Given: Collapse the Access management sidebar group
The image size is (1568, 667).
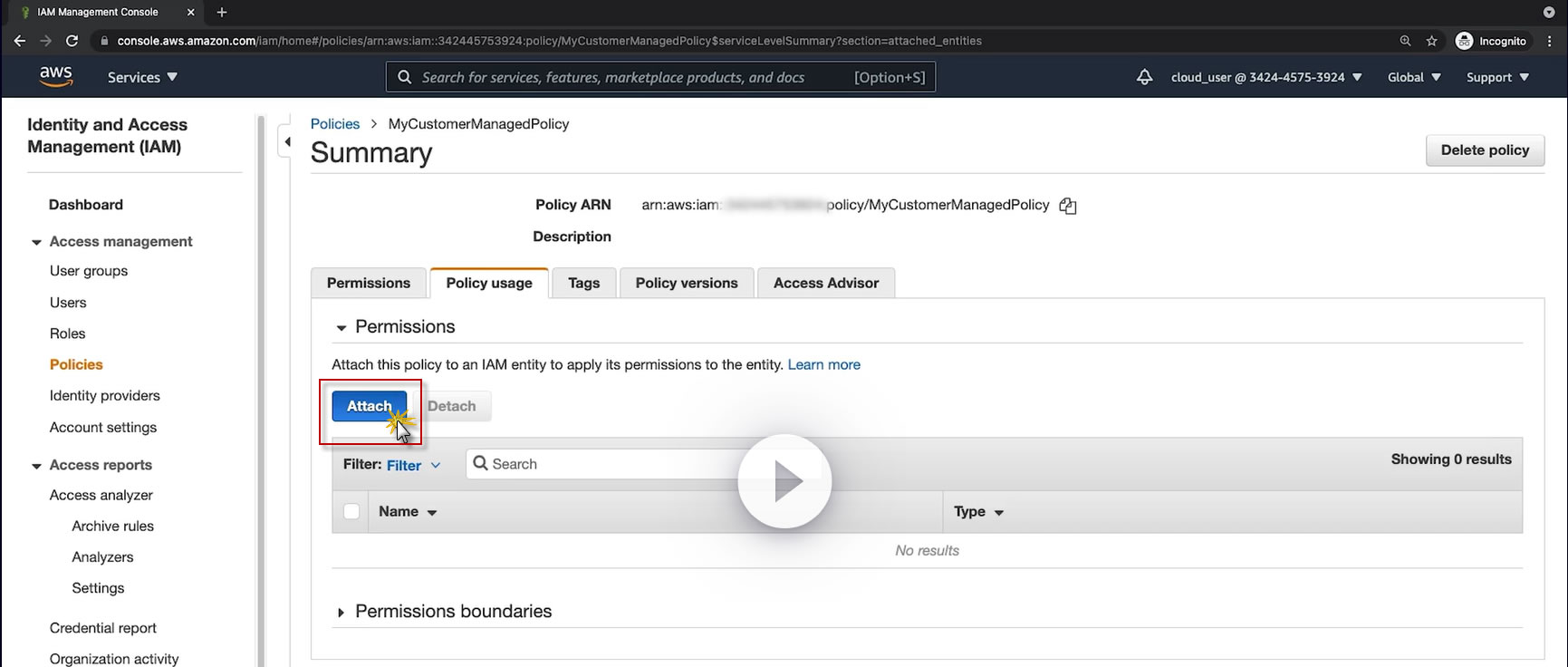Looking at the screenshot, I should pyautogui.click(x=37, y=242).
